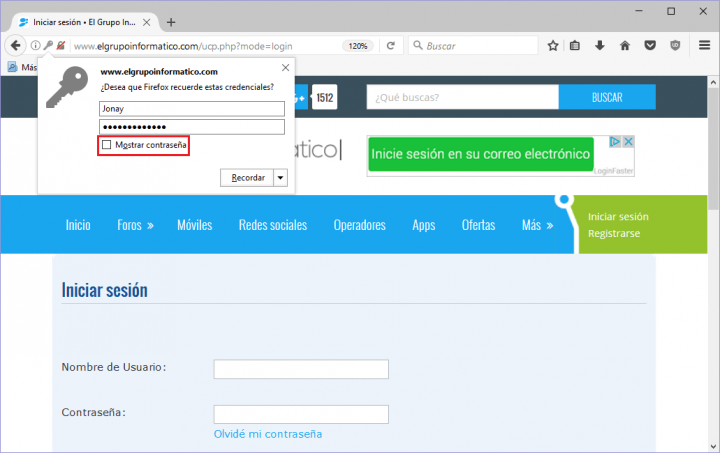The height and width of the screenshot is (453, 720).
Task: Click the 120% zoom level indicator
Action: pos(358,46)
